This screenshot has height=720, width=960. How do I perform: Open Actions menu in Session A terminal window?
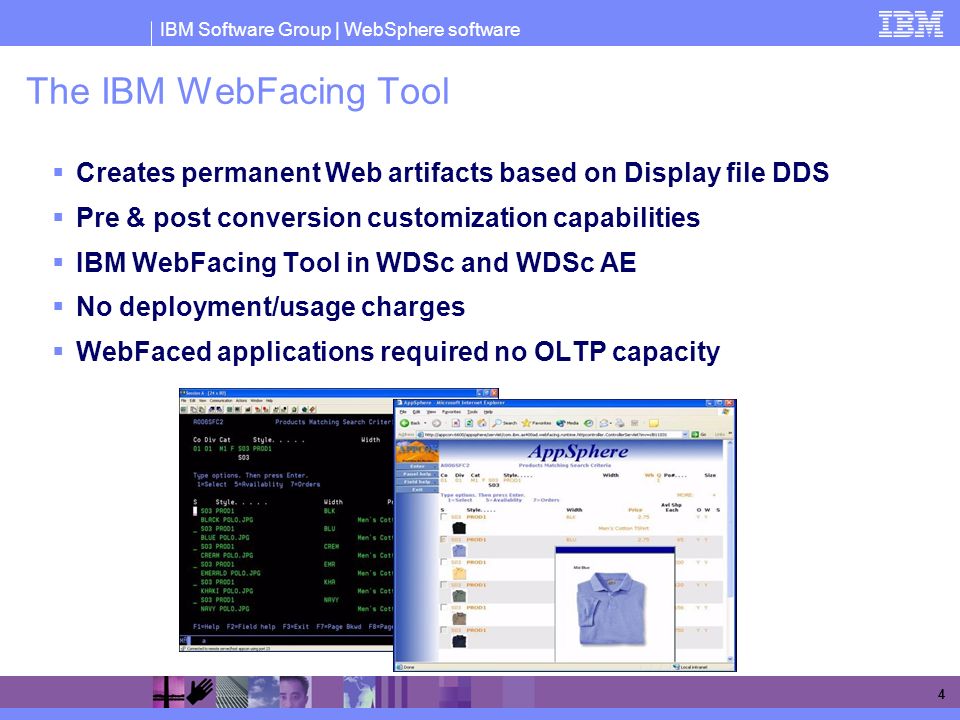click(x=241, y=400)
